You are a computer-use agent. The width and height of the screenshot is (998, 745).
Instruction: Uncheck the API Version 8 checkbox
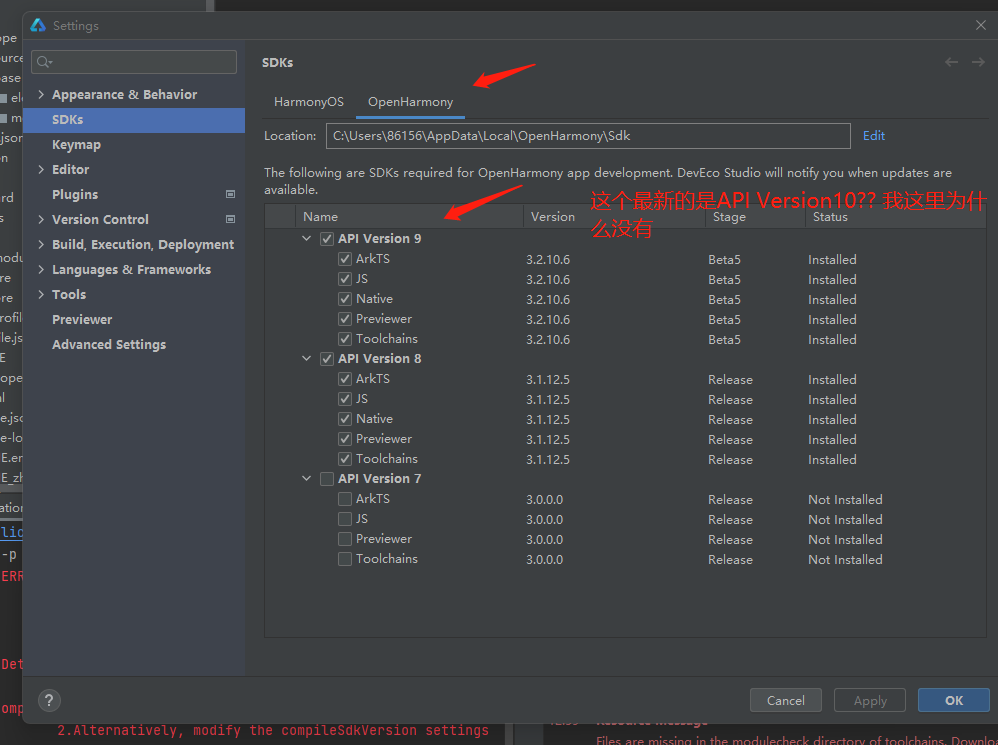click(327, 359)
